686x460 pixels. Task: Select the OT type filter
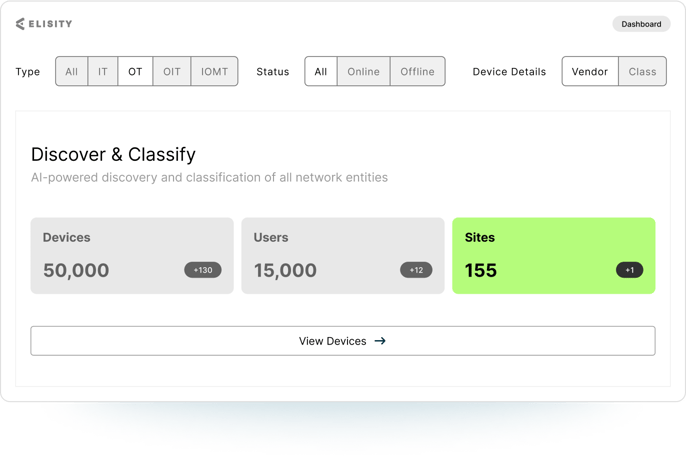[135, 71]
